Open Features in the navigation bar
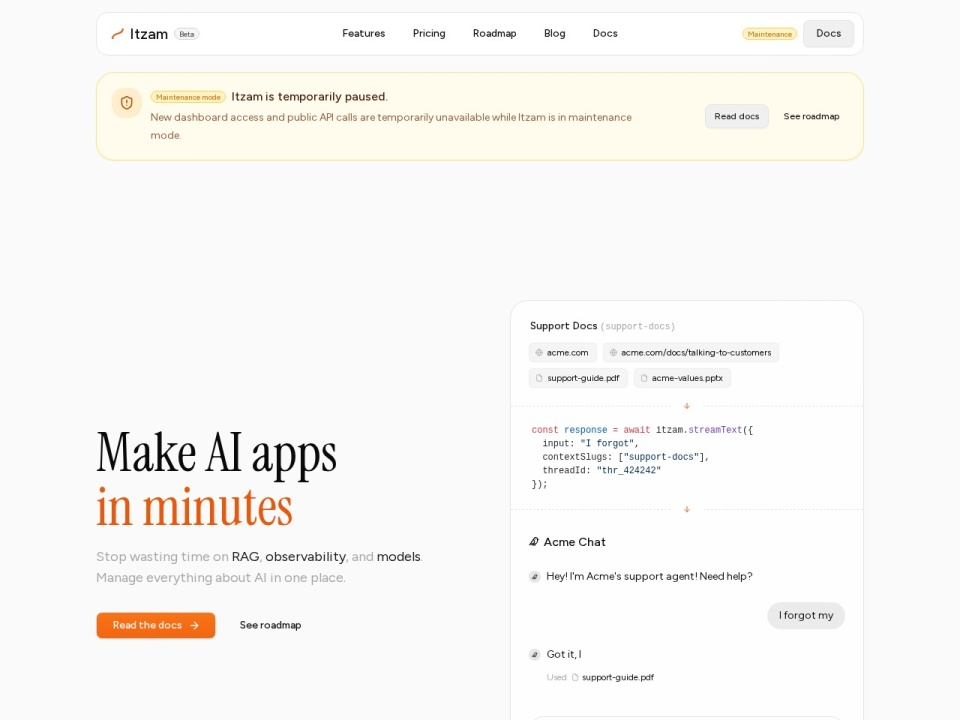960x720 pixels. [x=364, y=34]
